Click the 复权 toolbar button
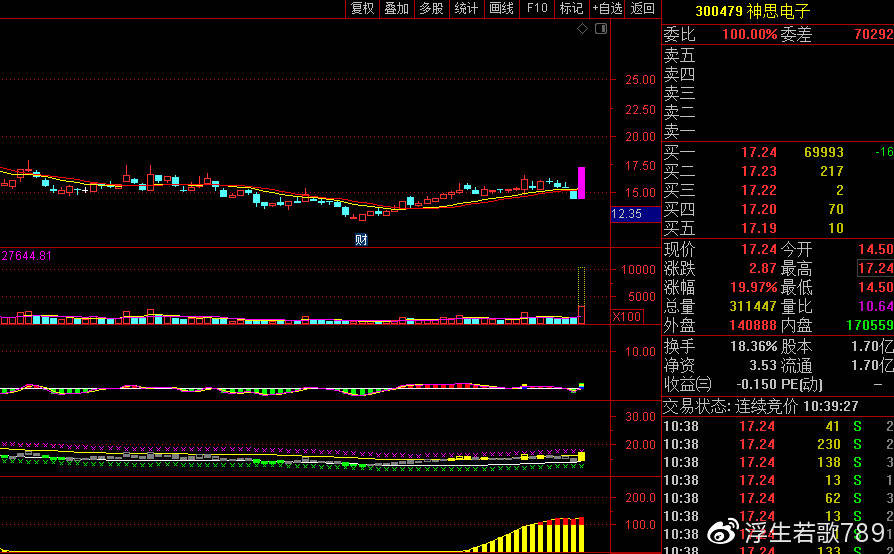This screenshot has height=554, width=894. (361, 8)
